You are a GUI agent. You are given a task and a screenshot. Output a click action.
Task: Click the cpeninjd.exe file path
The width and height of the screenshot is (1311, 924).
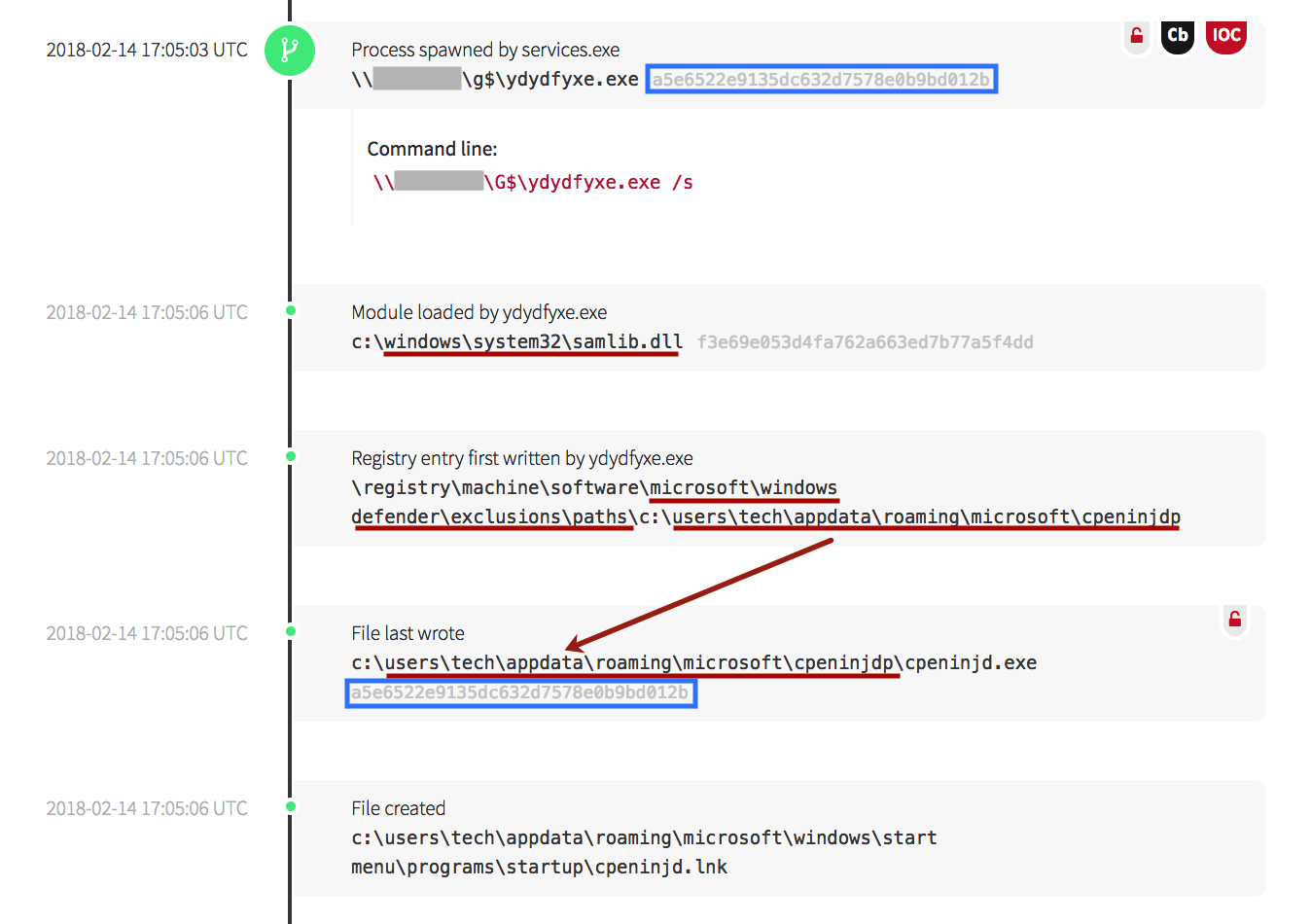click(x=693, y=663)
